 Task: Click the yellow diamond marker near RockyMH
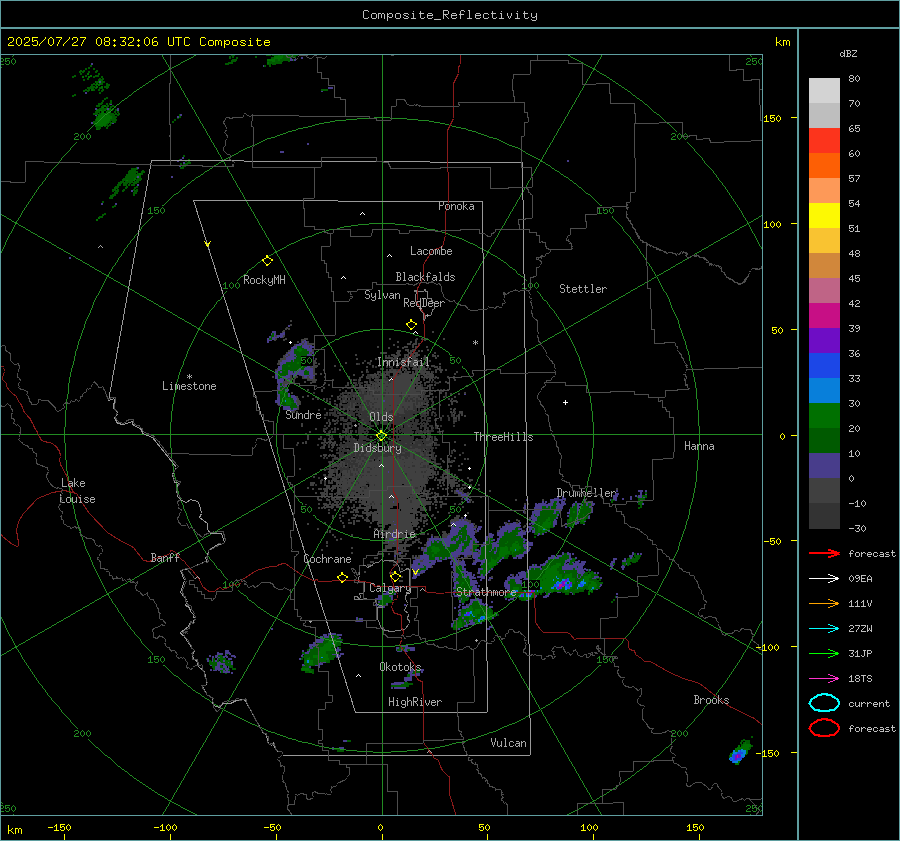coord(267,261)
